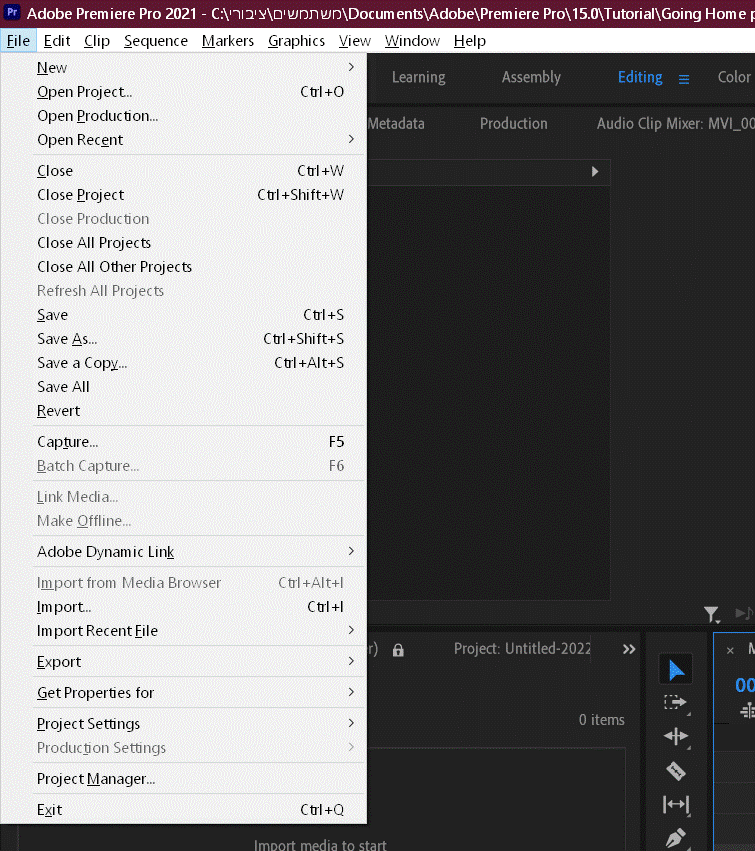Select the Pen tool
Image resolution: width=755 pixels, height=851 pixels.
[x=676, y=839]
